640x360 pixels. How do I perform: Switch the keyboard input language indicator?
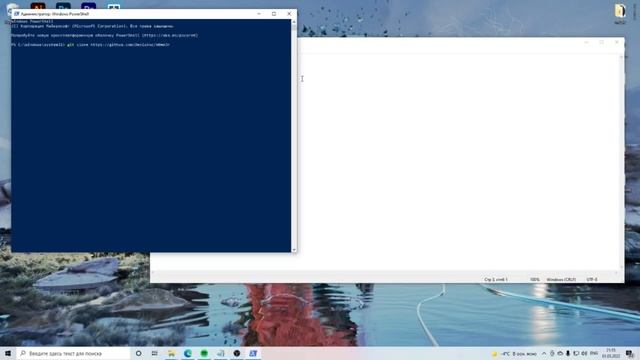[x=594, y=353]
